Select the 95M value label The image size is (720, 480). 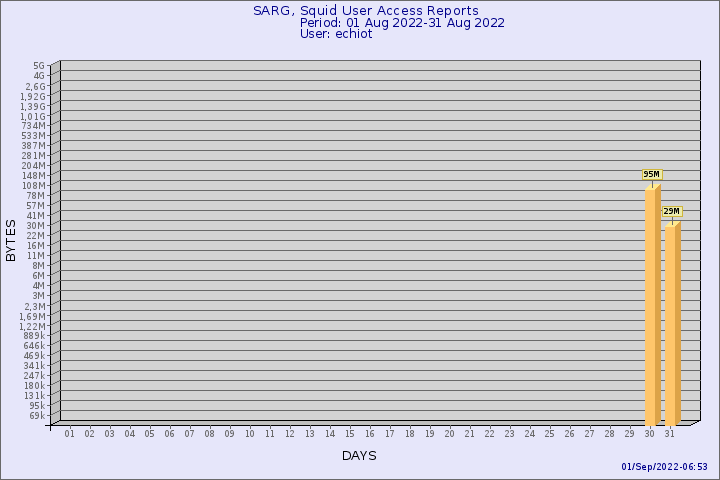point(651,175)
